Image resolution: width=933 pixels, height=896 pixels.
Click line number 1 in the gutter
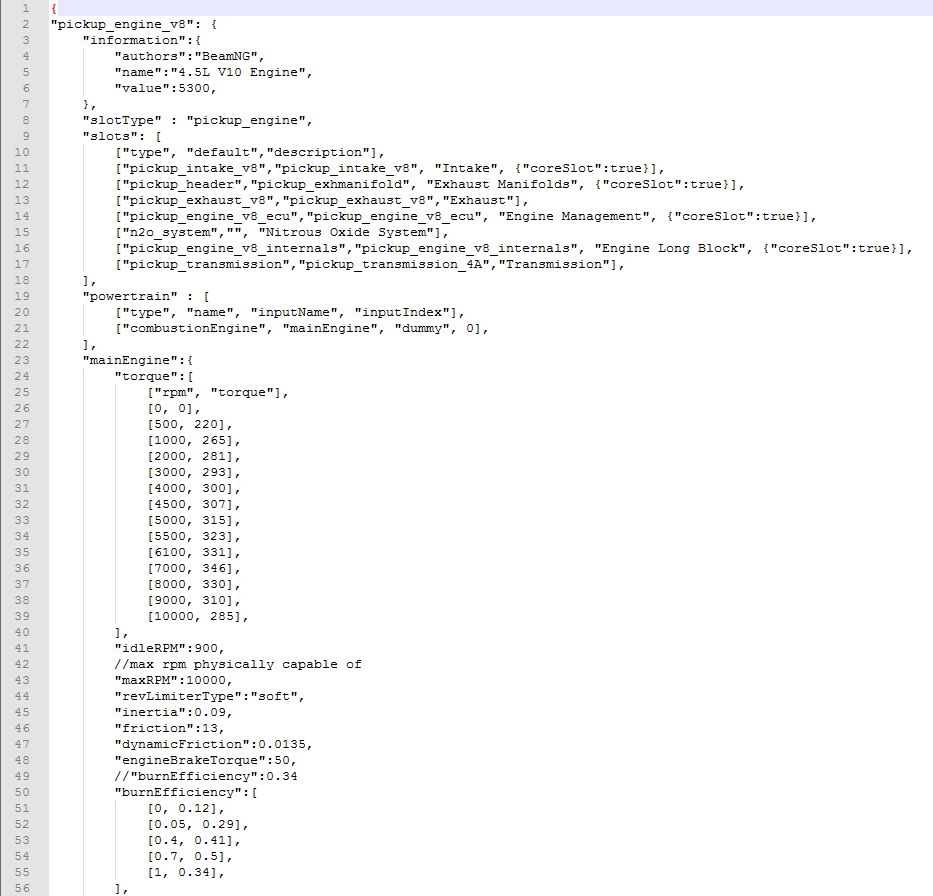pos(25,8)
